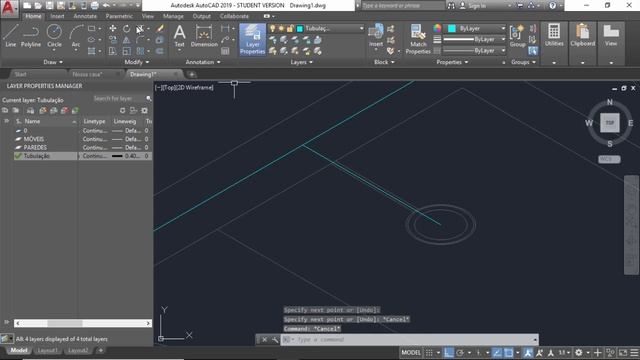640x360 pixels.
Task: Click the new drawing tab plus button
Action: click(x=191, y=74)
